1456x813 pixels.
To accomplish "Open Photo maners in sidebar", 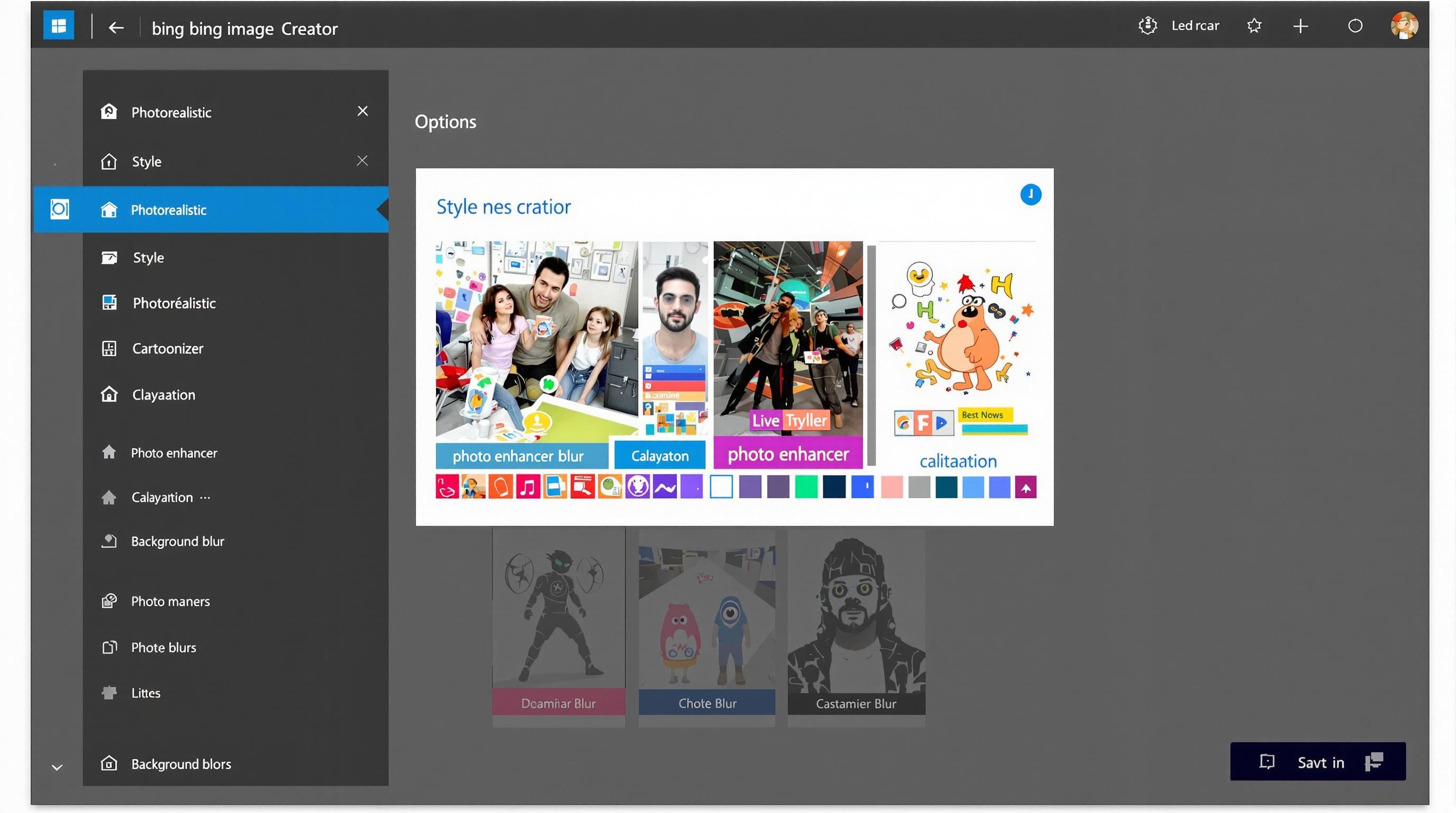I will (x=170, y=601).
